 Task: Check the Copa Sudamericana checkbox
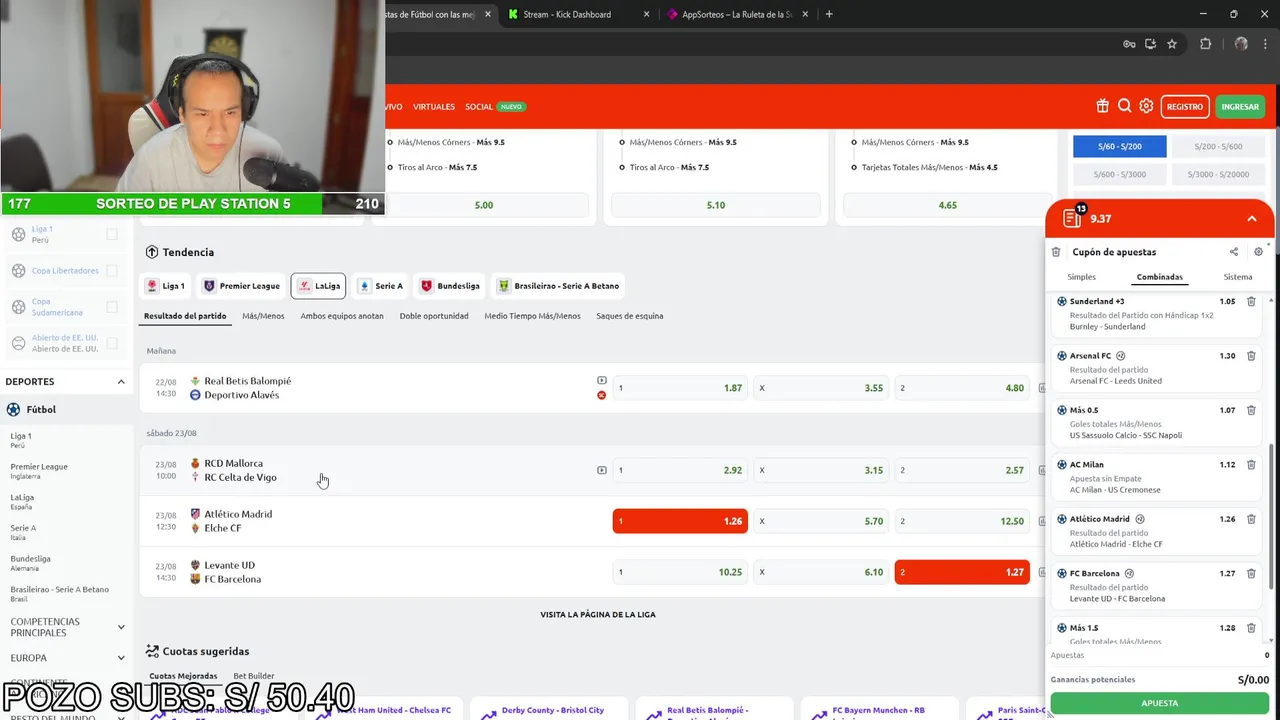112,306
